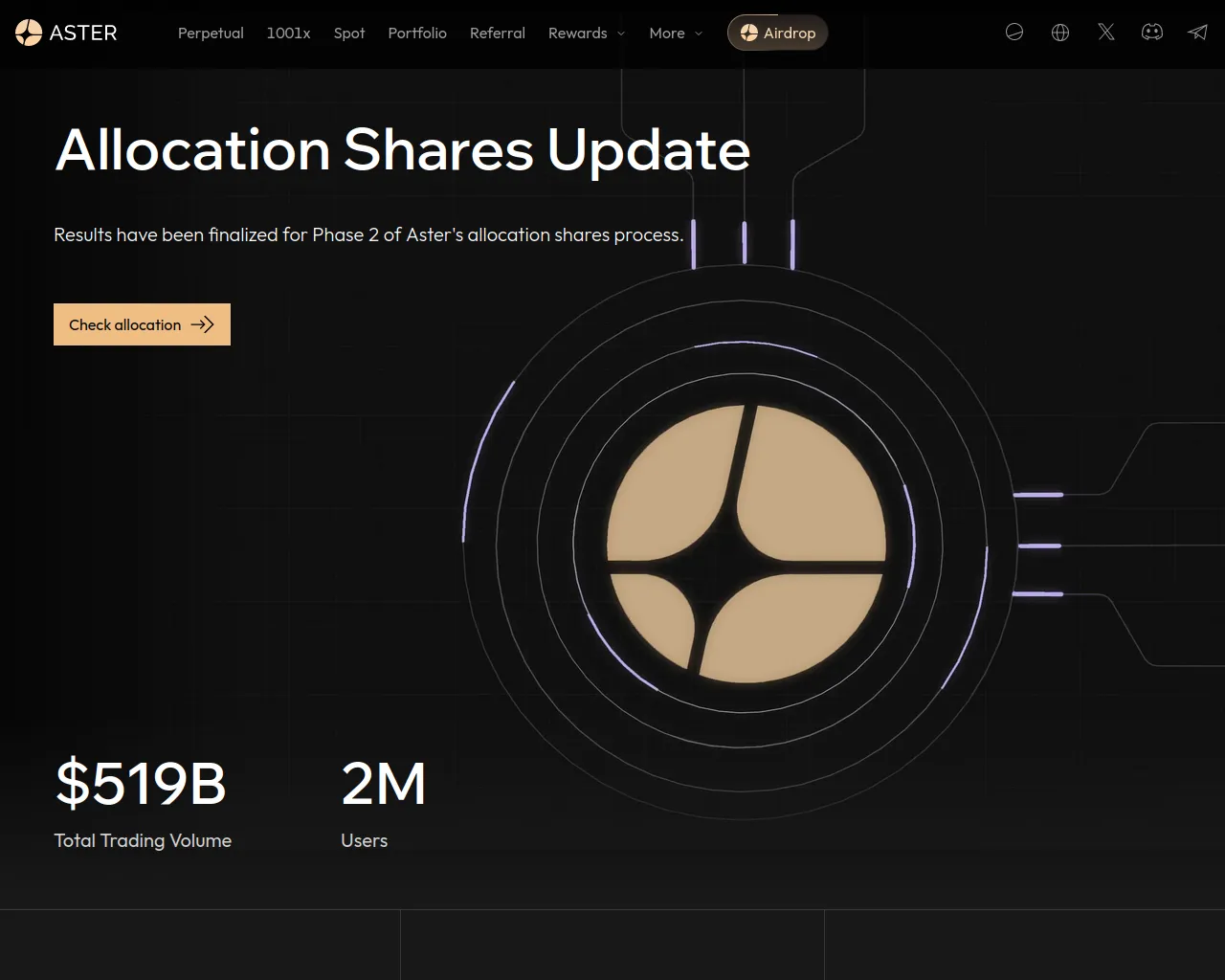The height and width of the screenshot is (980, 1225).
Task: Click the ASTER logo in the header
Action: tap(66, 33)
